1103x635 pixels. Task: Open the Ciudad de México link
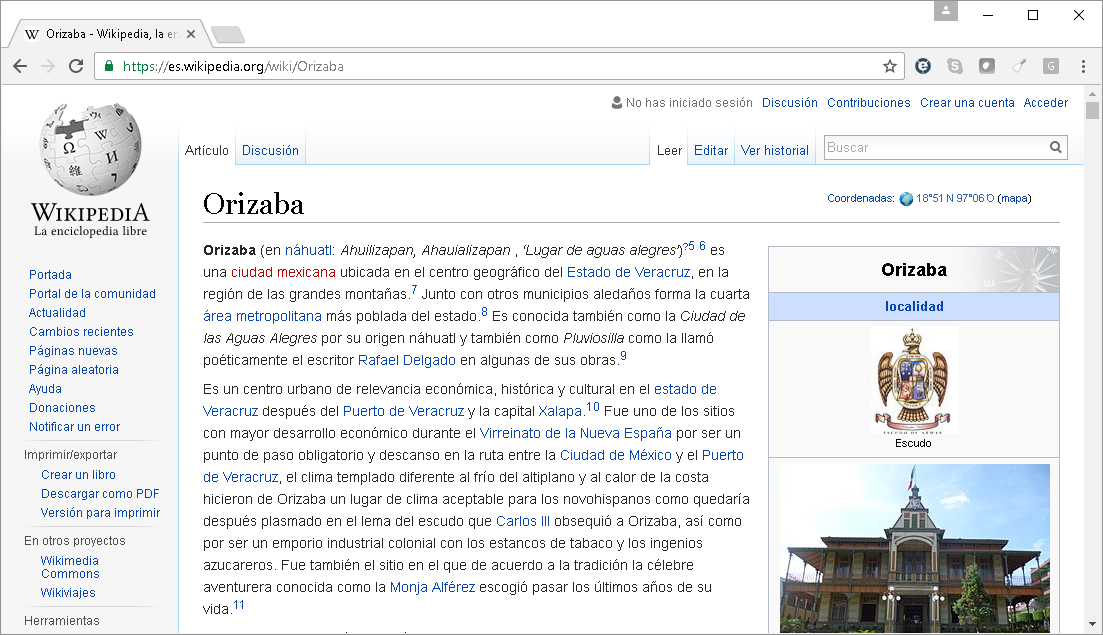(616, 455)
